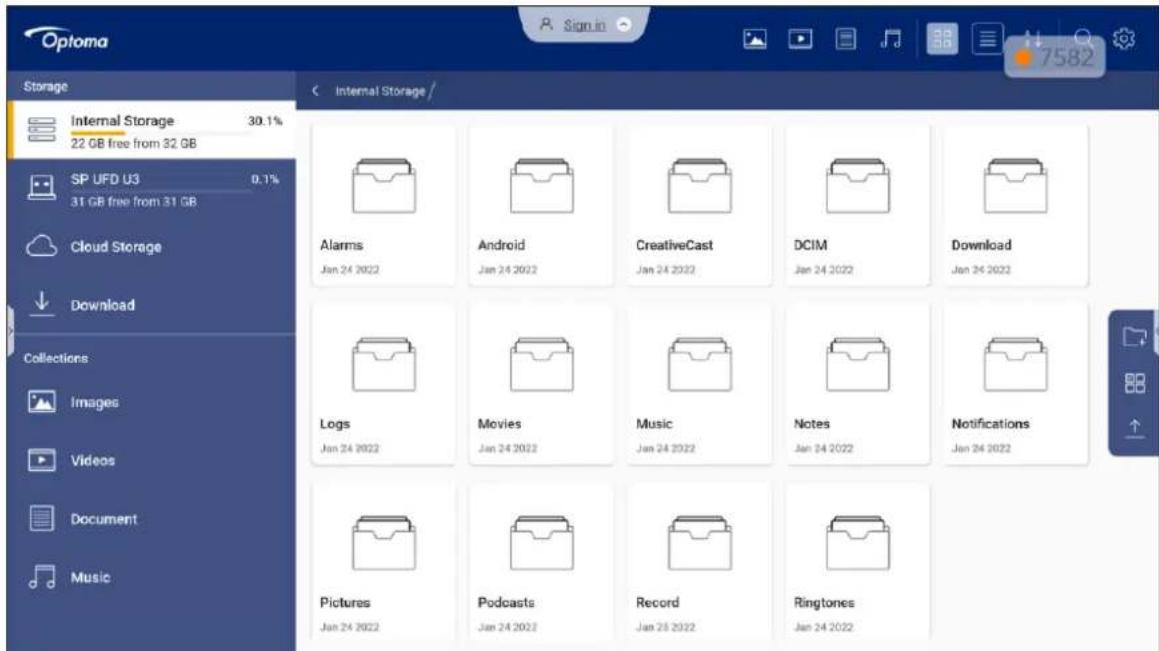Expand the Sign in dropdown arrow
1159x651 pixels.
pos(624,24)
